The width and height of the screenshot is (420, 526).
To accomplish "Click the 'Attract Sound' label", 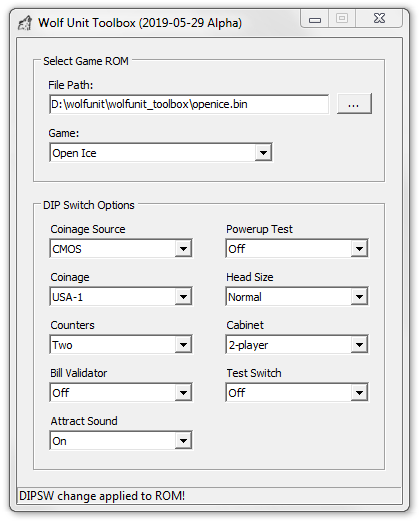I will tap(84, 421).
